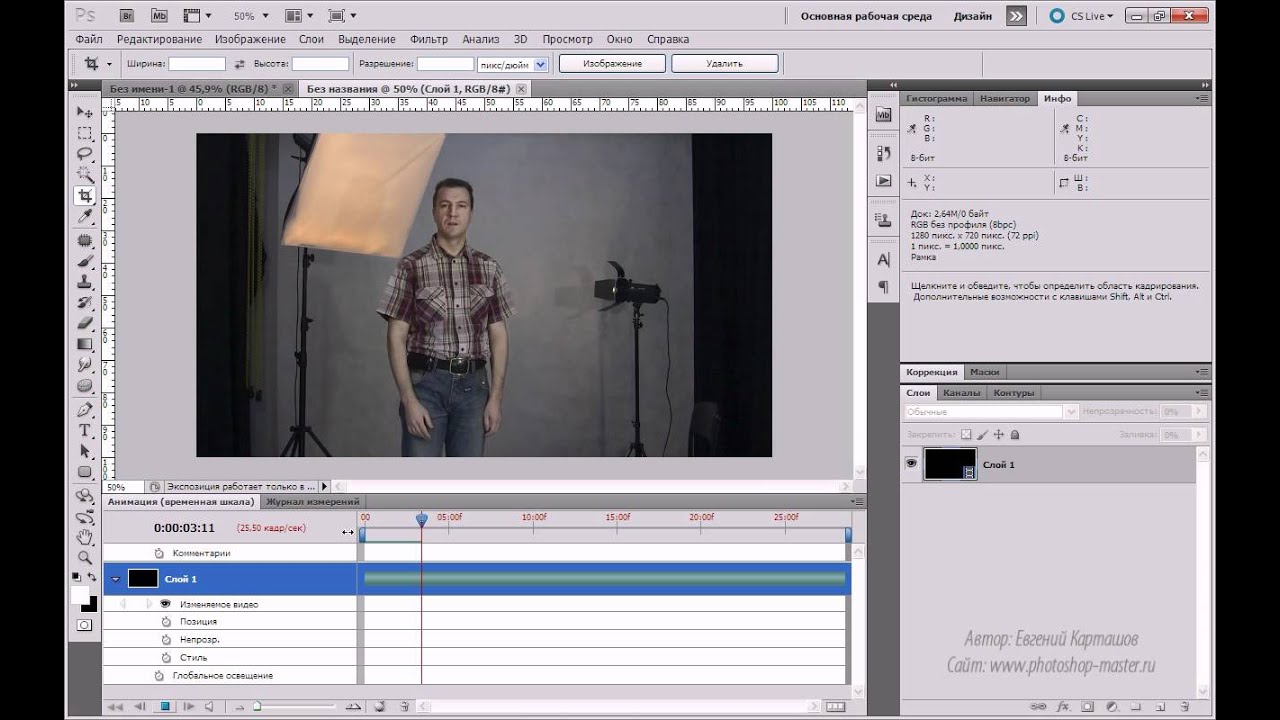The width and height of the screenshot is (1280, 720).
Task: Open the Слои menu in menu bar
Action: [311, 39]
